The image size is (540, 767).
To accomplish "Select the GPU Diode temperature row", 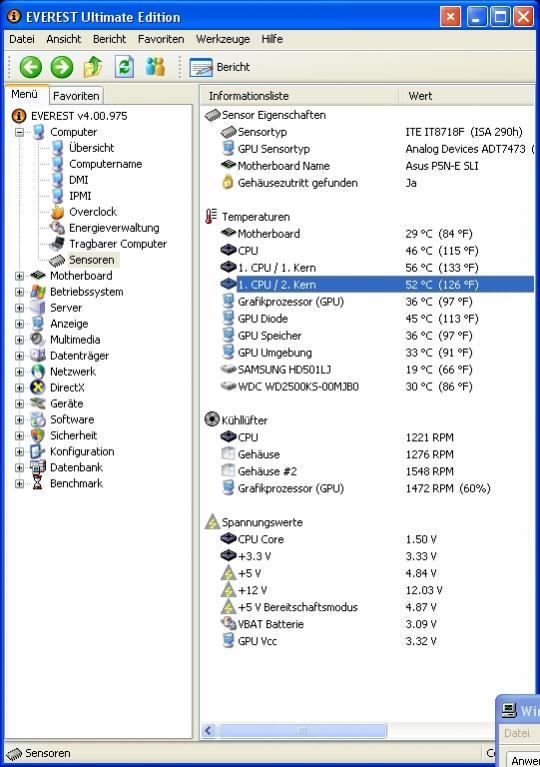I will click(x=377, y=319).
